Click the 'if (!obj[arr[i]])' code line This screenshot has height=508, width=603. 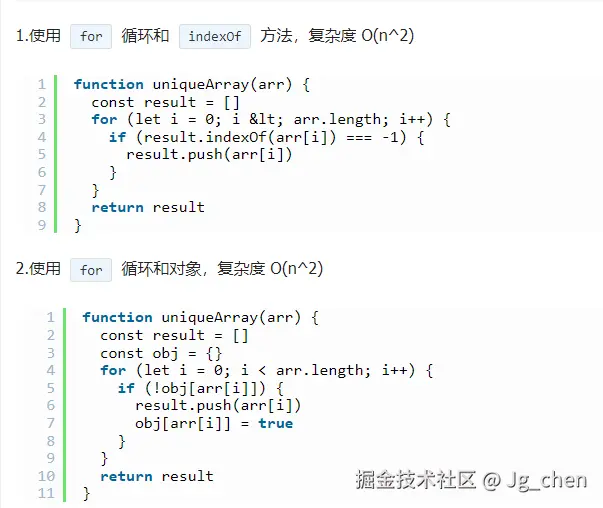[202, 388]
